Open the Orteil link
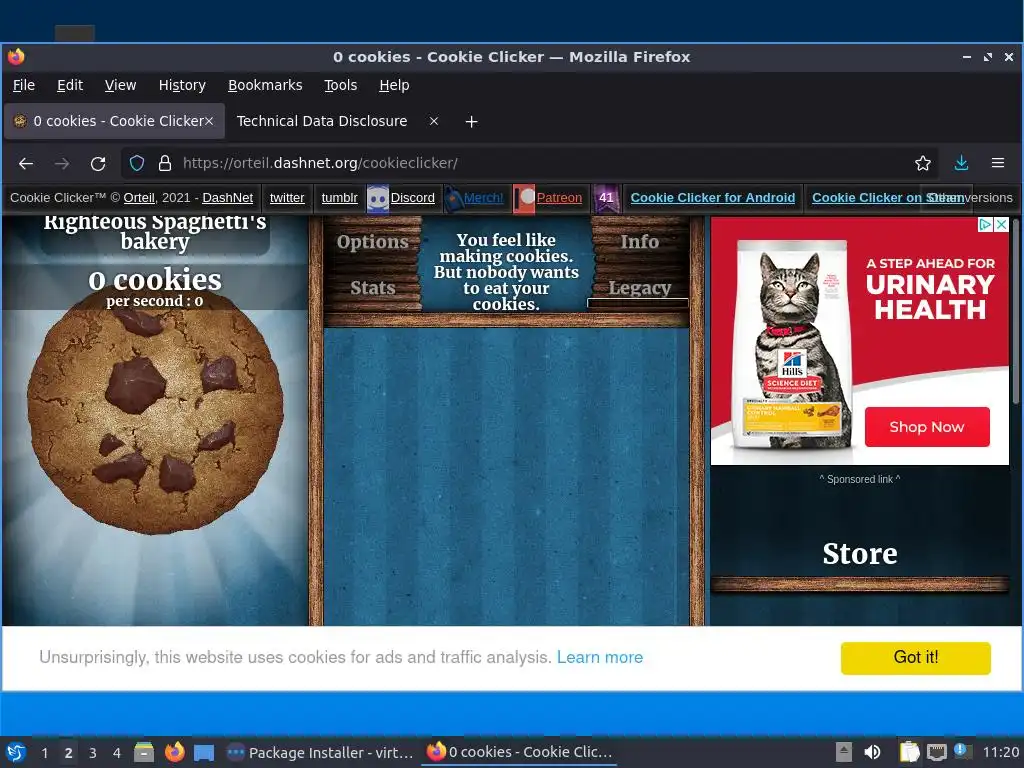Viewport: 1024px width, 768px height. click(139, 198)
